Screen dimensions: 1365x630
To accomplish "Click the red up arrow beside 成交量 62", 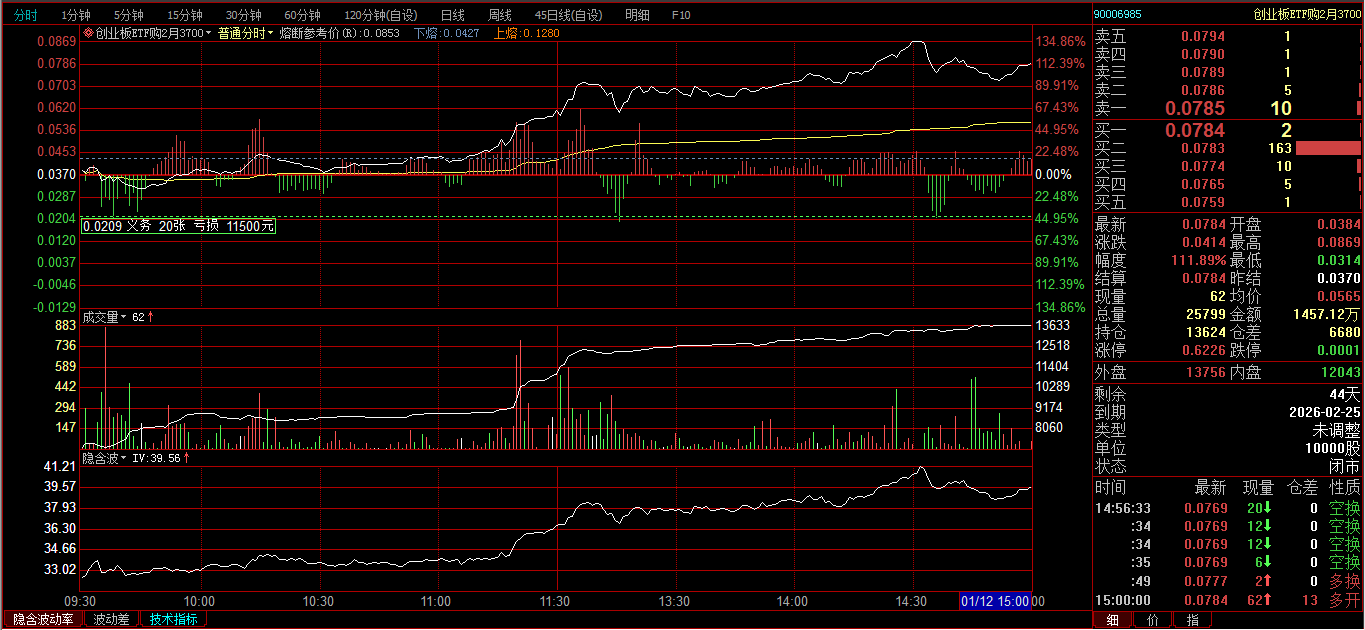I will pos(151,317).
